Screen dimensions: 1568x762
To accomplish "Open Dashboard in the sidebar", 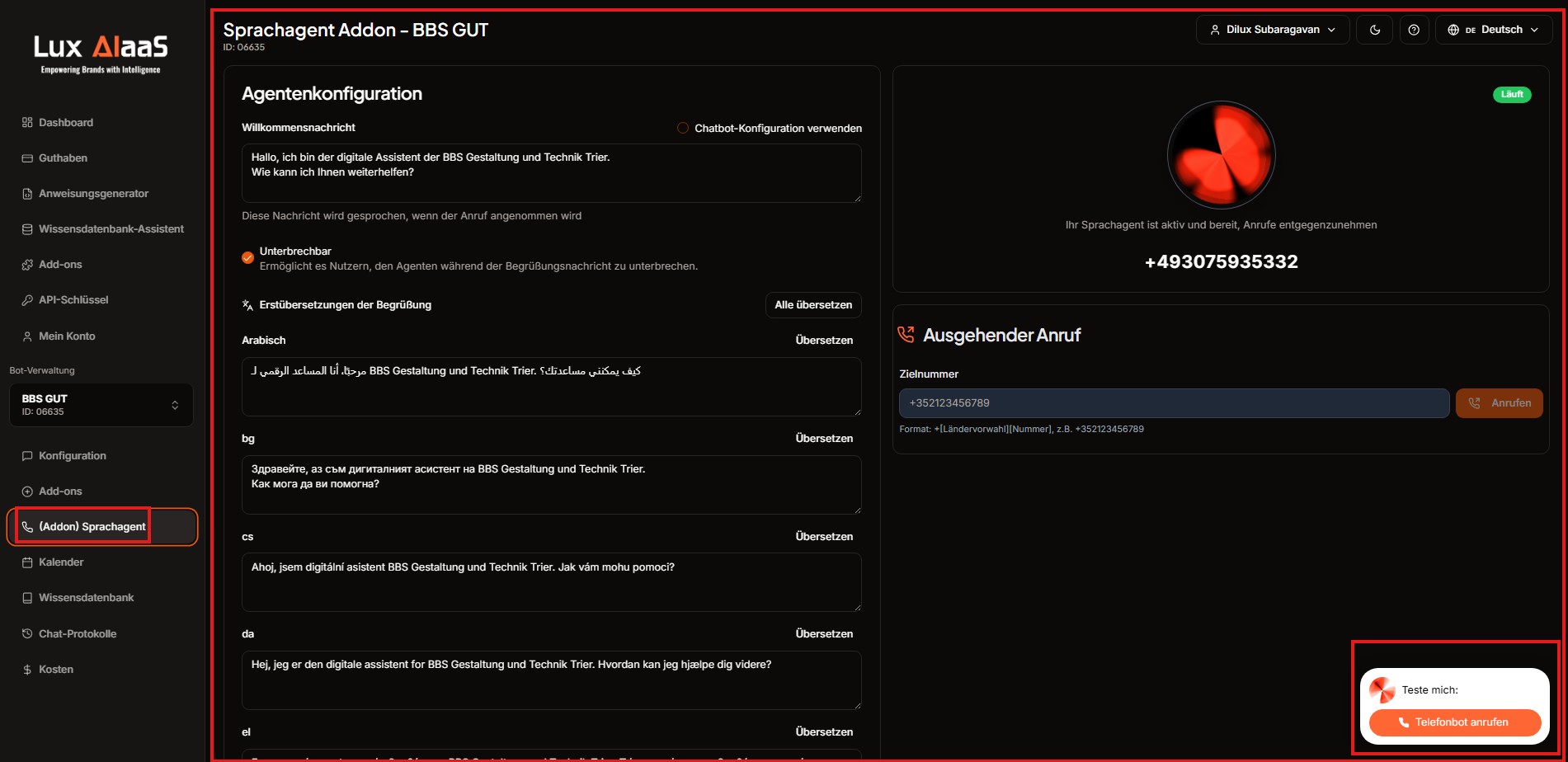I will 66,122.
